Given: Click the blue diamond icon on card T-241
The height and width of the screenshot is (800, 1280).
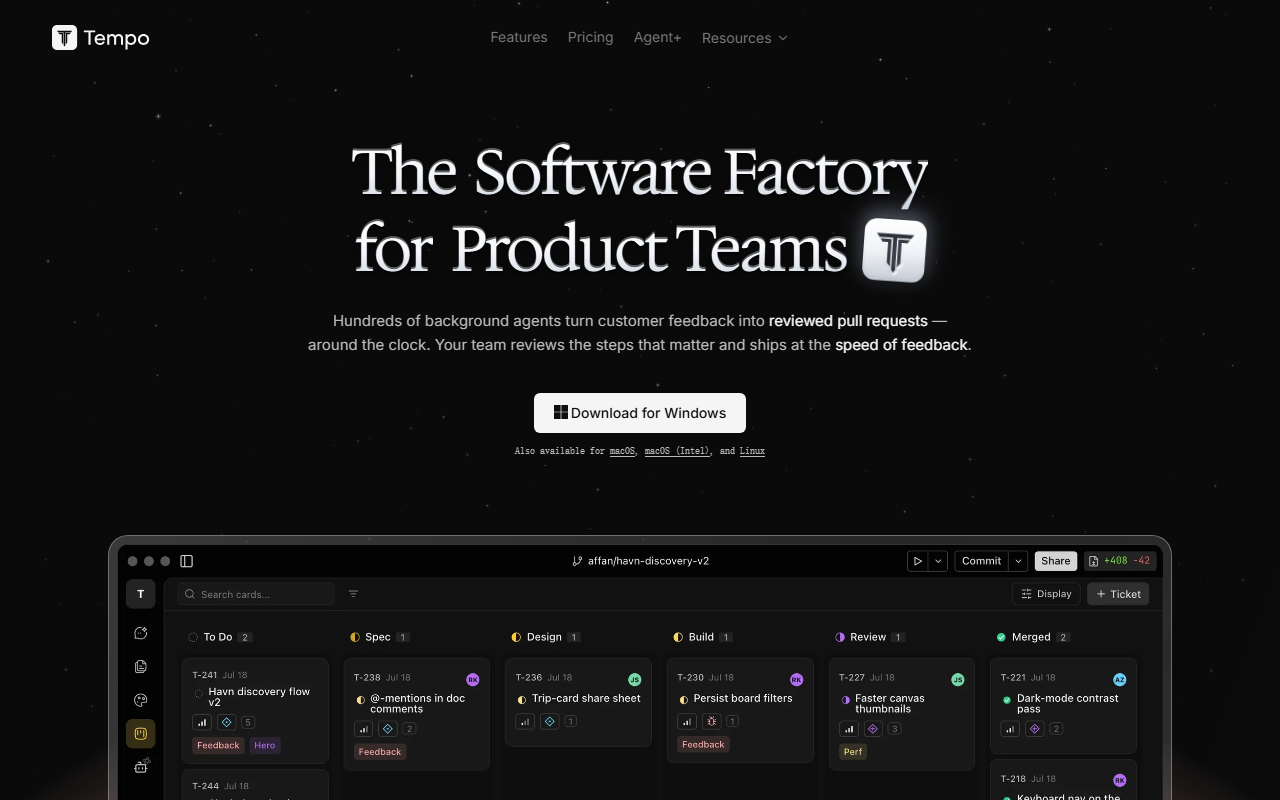Looking at the screenshot, I should tap(226, 722).
